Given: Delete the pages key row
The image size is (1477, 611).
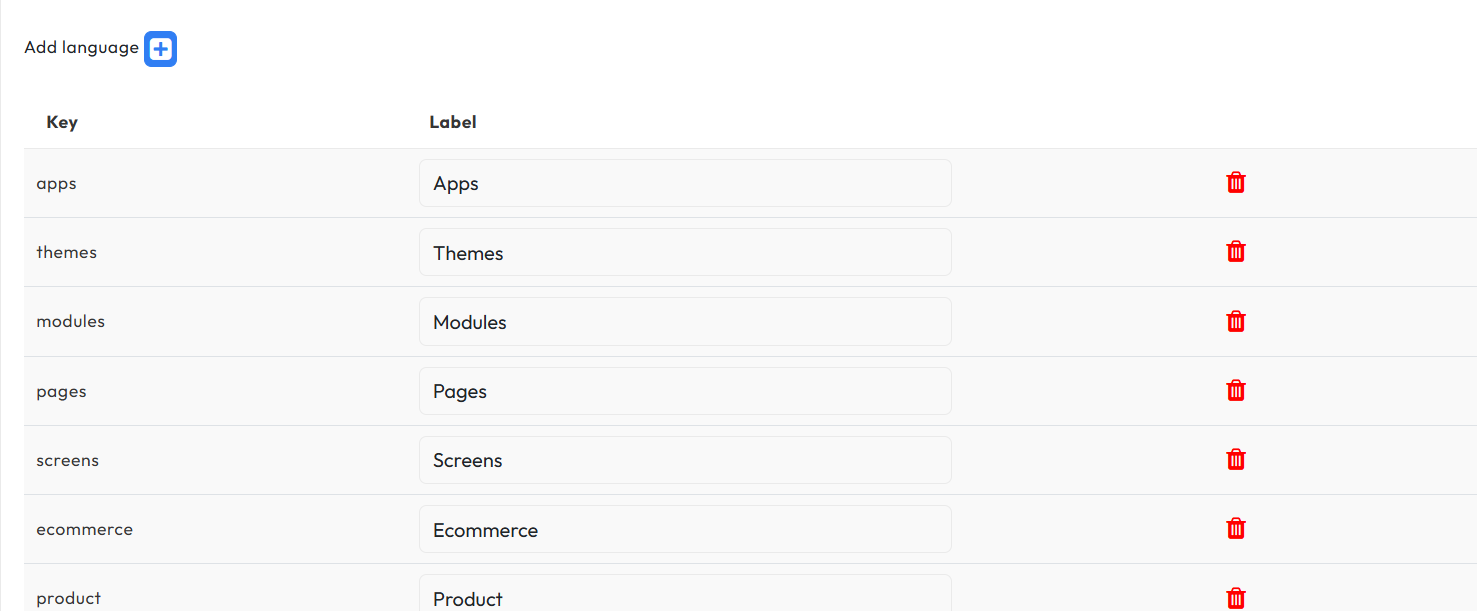Looking at the screenshot, I should click(1236, 390).
